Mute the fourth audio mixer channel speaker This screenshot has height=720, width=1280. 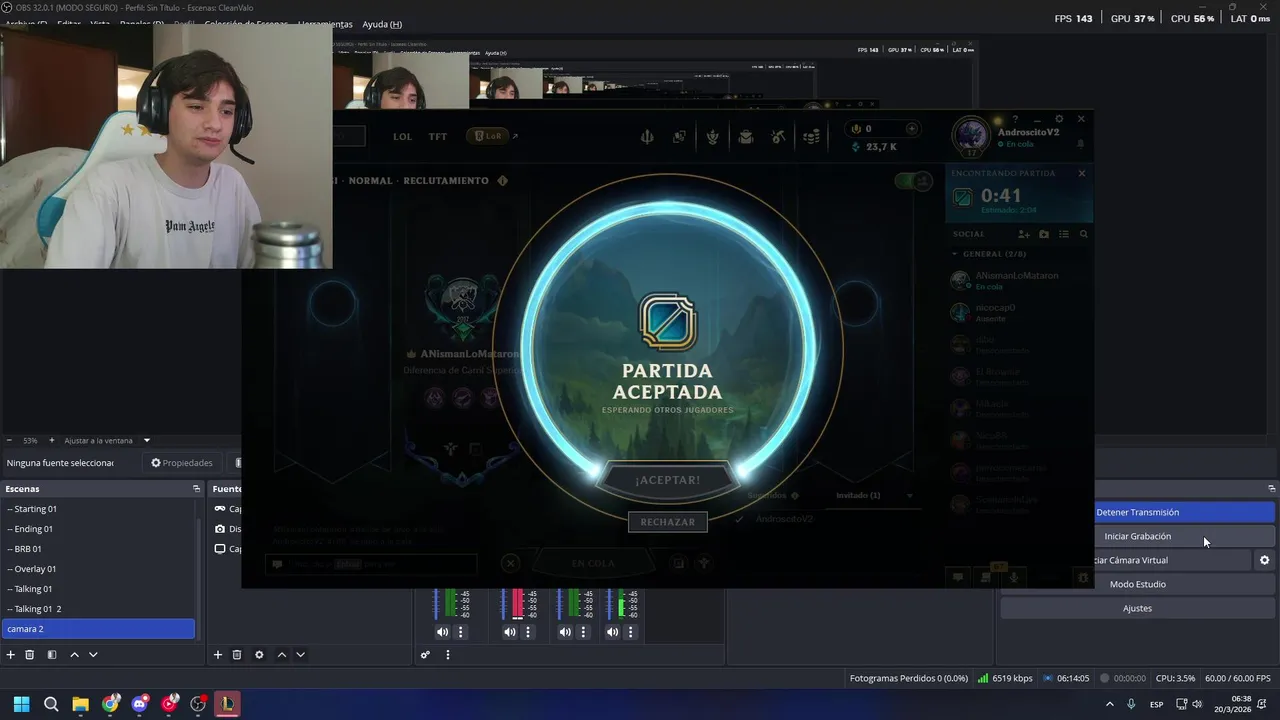click(x=612, y=632)
